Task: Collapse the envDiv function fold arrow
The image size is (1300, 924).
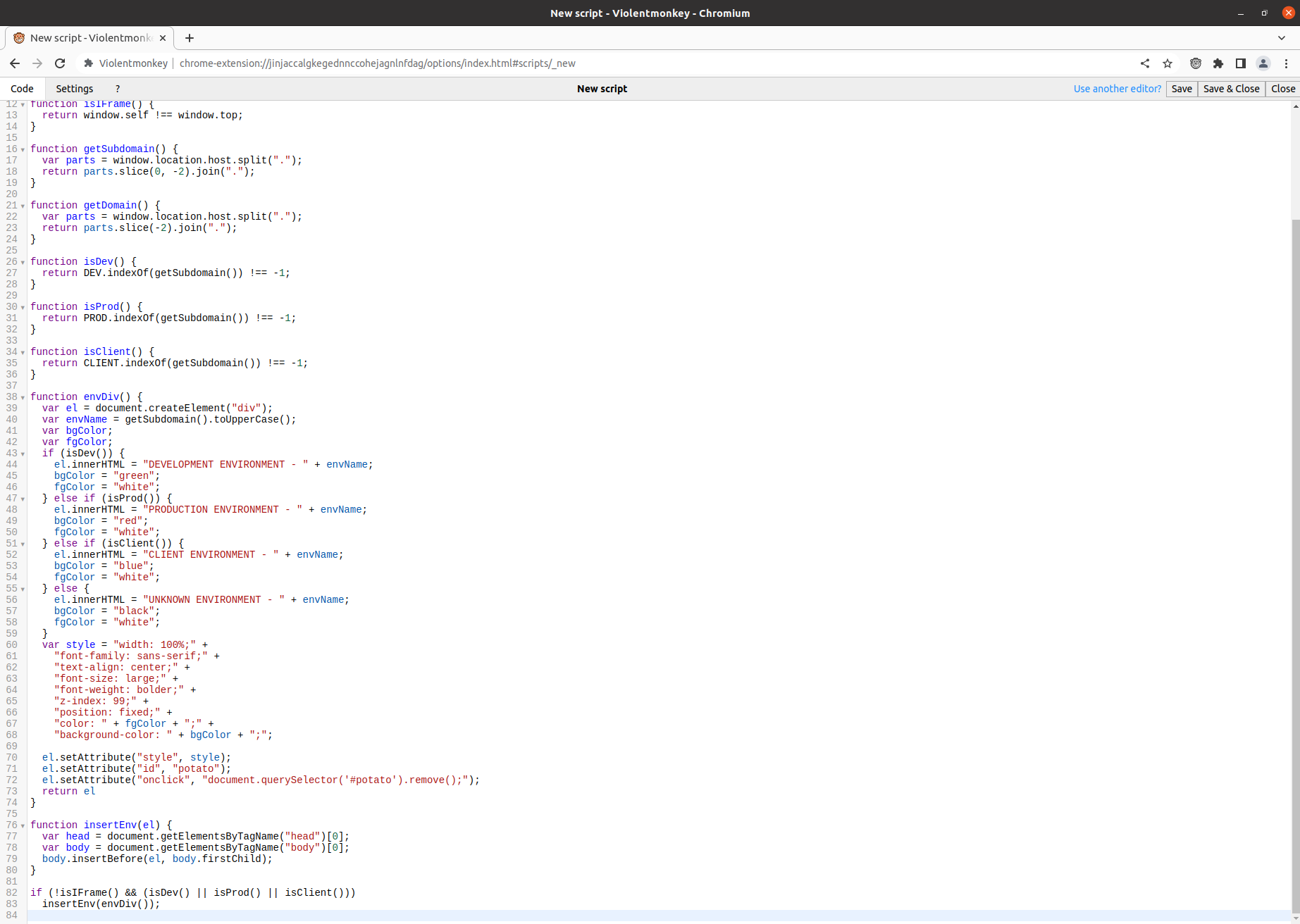Action: [22, 397]
